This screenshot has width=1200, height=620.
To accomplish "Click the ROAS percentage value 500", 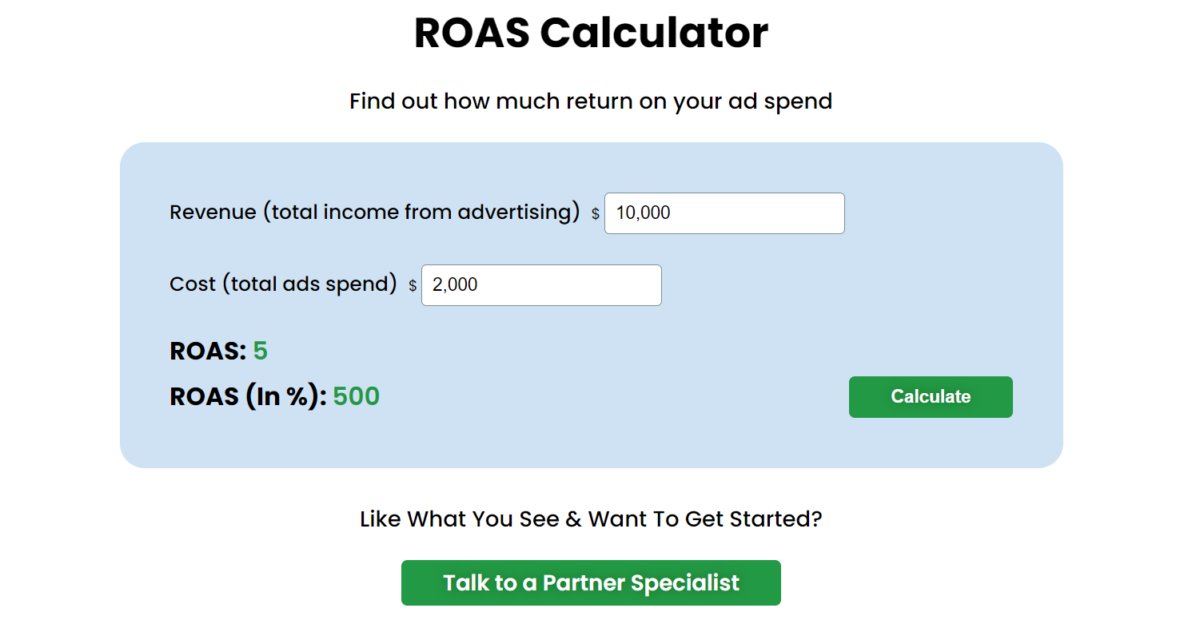I will click(356, 396).
